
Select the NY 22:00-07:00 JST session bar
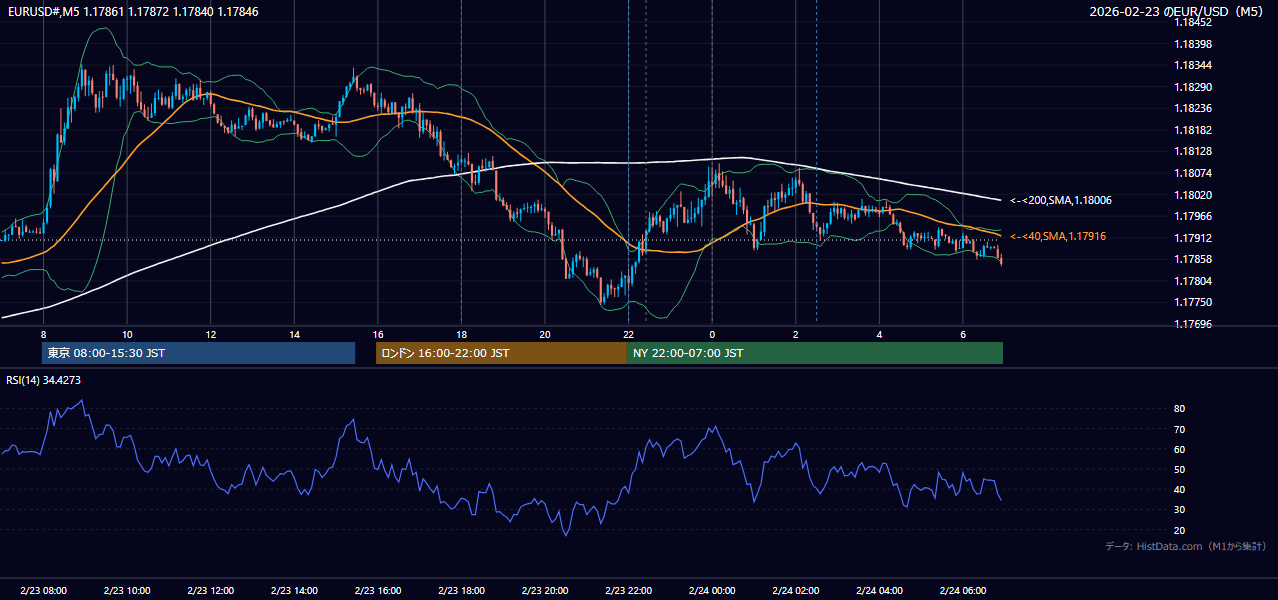coord(815,353)
